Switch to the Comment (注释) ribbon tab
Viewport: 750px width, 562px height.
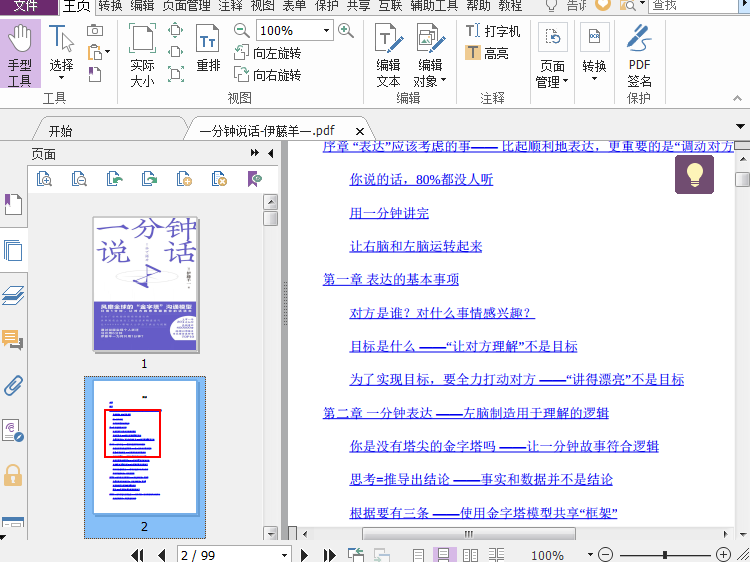231,6
